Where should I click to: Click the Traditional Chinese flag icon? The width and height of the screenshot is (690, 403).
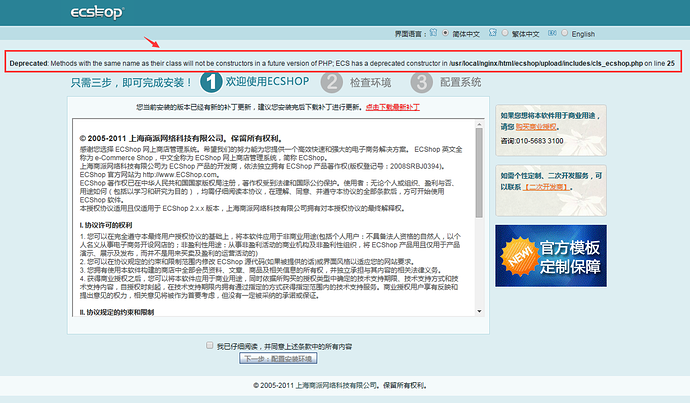coord(493,33)
